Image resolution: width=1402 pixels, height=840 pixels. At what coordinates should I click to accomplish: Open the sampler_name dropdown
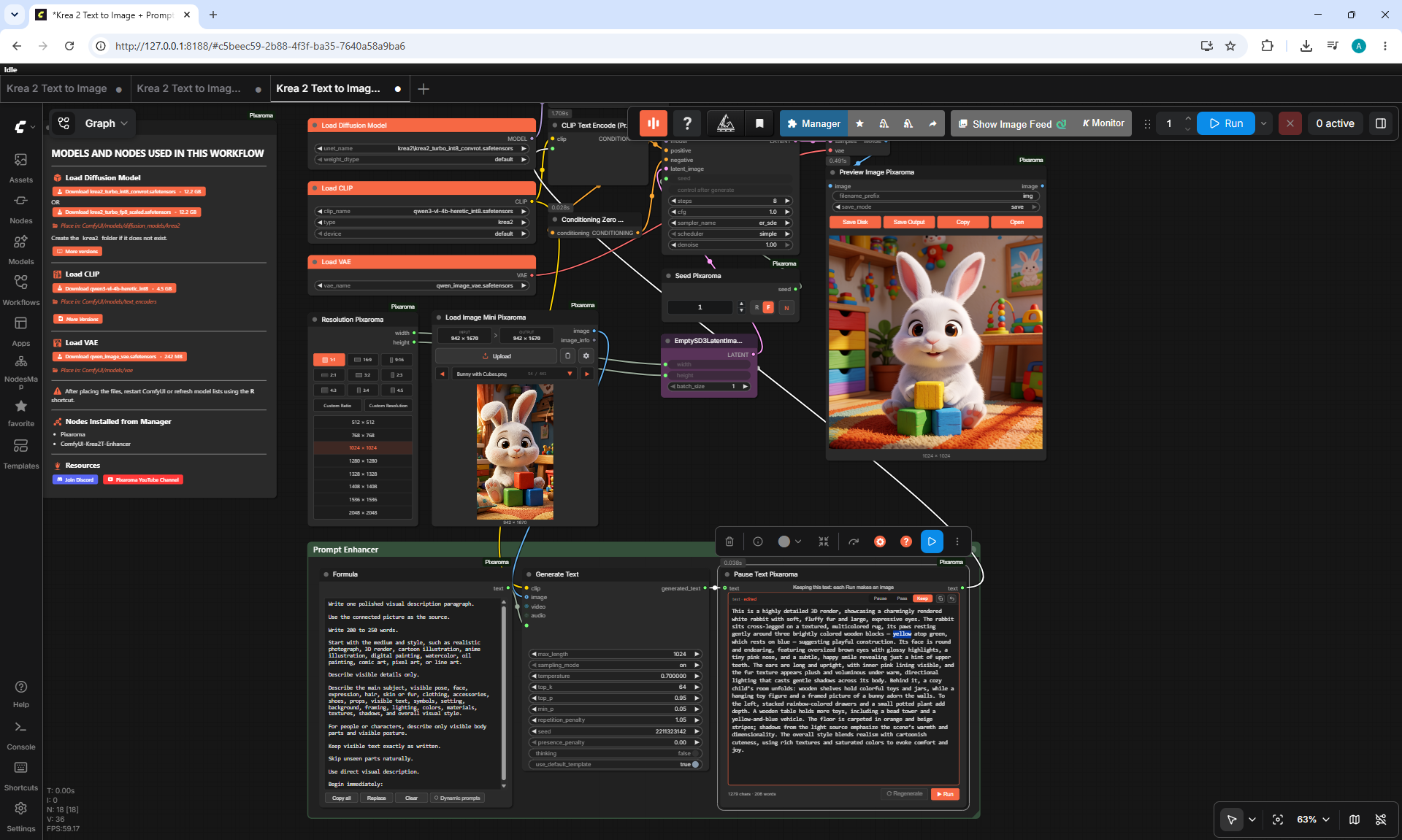click(730, 223)
